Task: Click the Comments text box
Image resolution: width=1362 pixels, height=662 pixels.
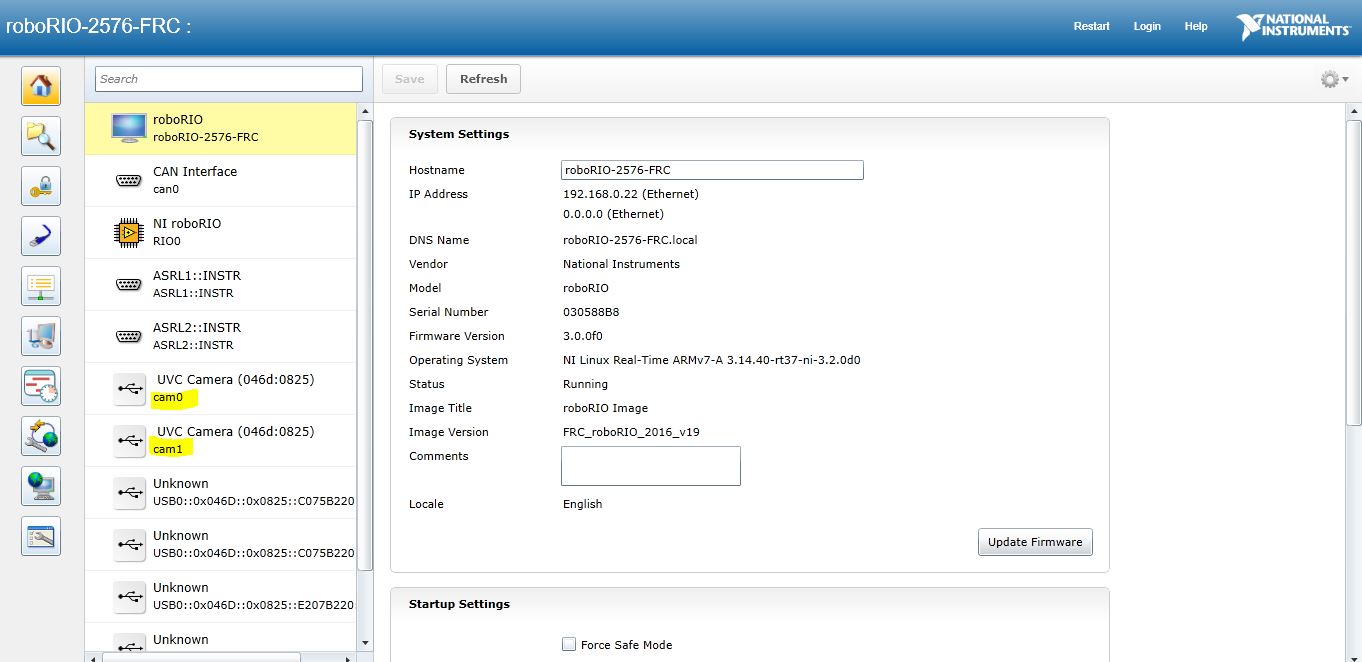Action: tap(651, 466)
